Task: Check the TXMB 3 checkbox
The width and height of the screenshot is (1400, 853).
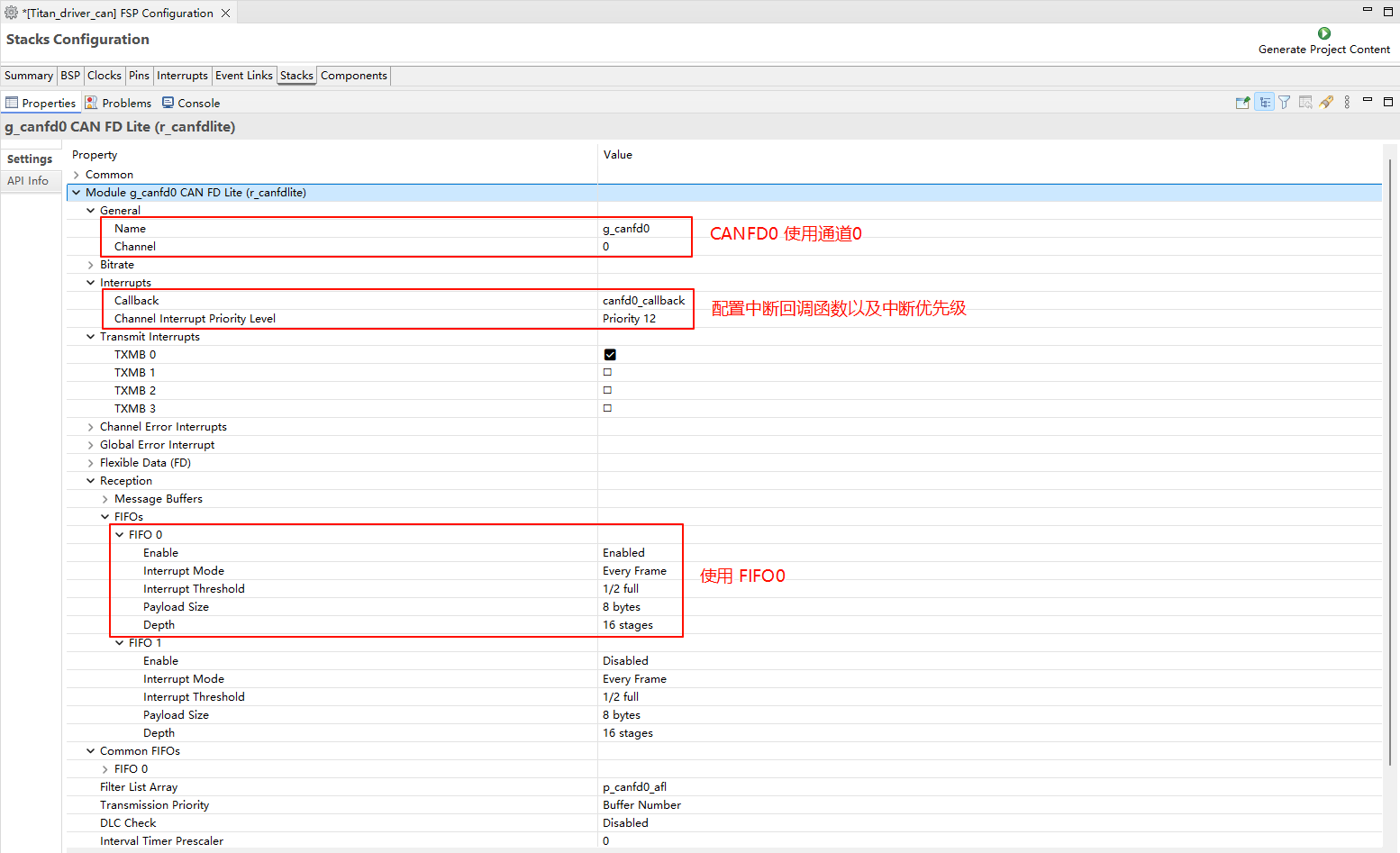Action: 607,408
